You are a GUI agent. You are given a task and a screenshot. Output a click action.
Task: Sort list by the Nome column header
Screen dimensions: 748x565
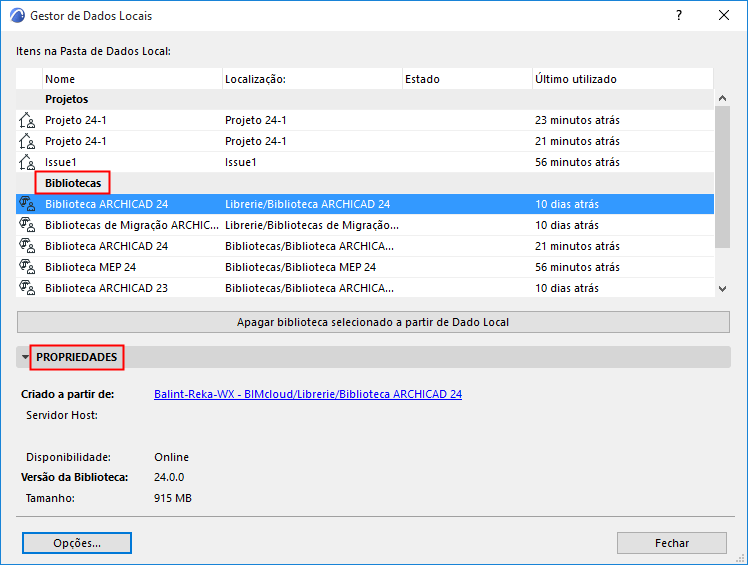pyautogui.click(x=133, y=79)
